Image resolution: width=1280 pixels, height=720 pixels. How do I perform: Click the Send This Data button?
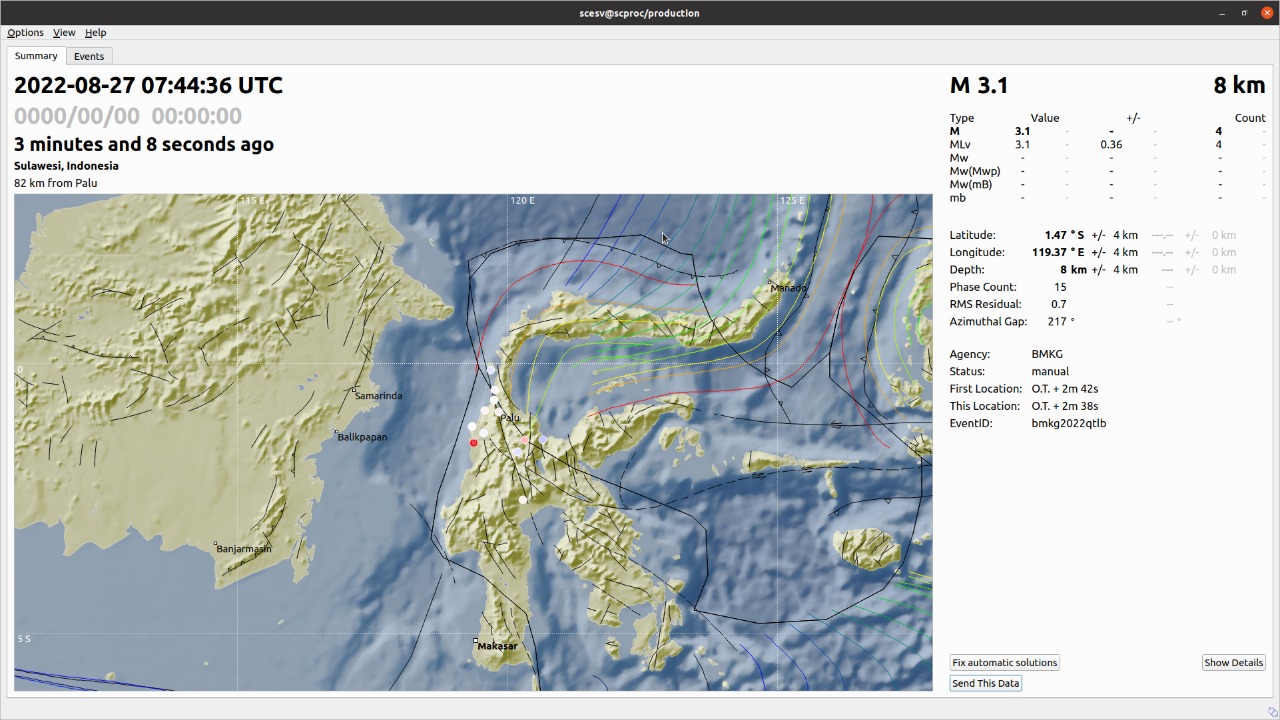pos(985,683)
